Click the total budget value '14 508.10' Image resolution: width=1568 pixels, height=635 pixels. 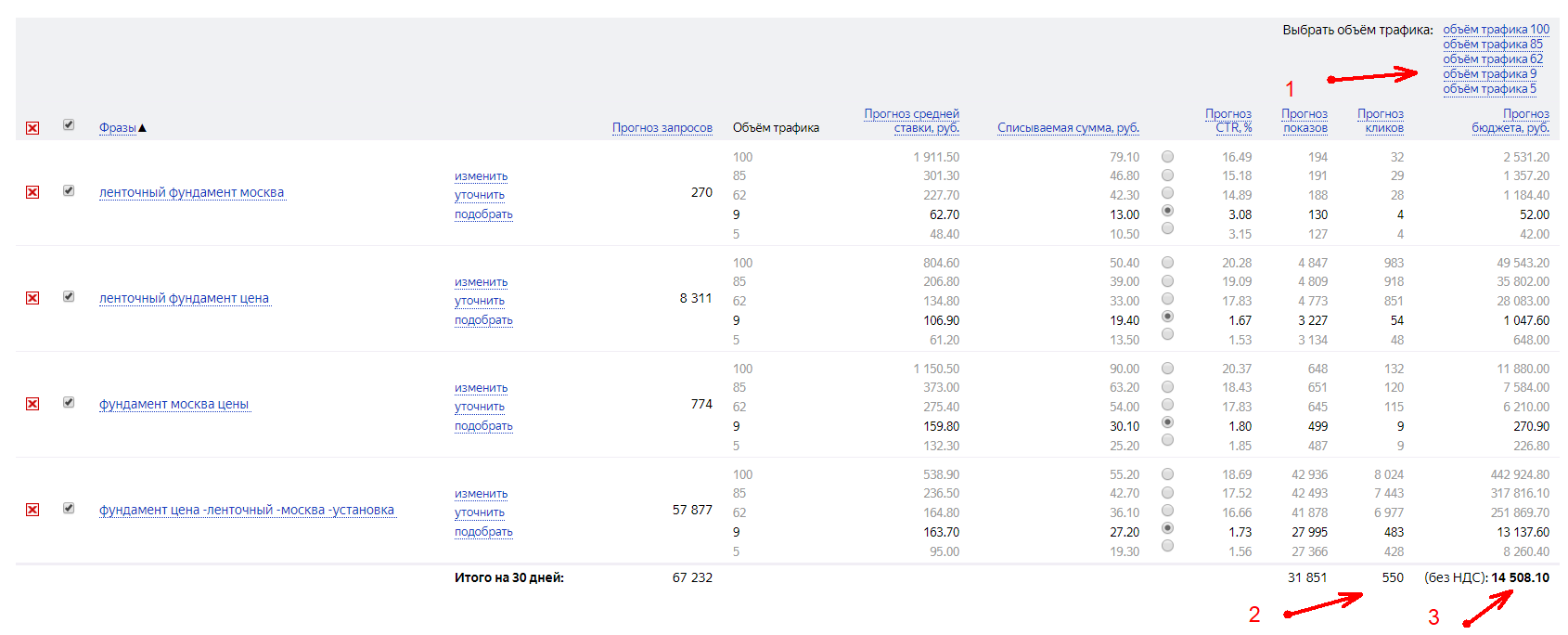point(1520,577)
